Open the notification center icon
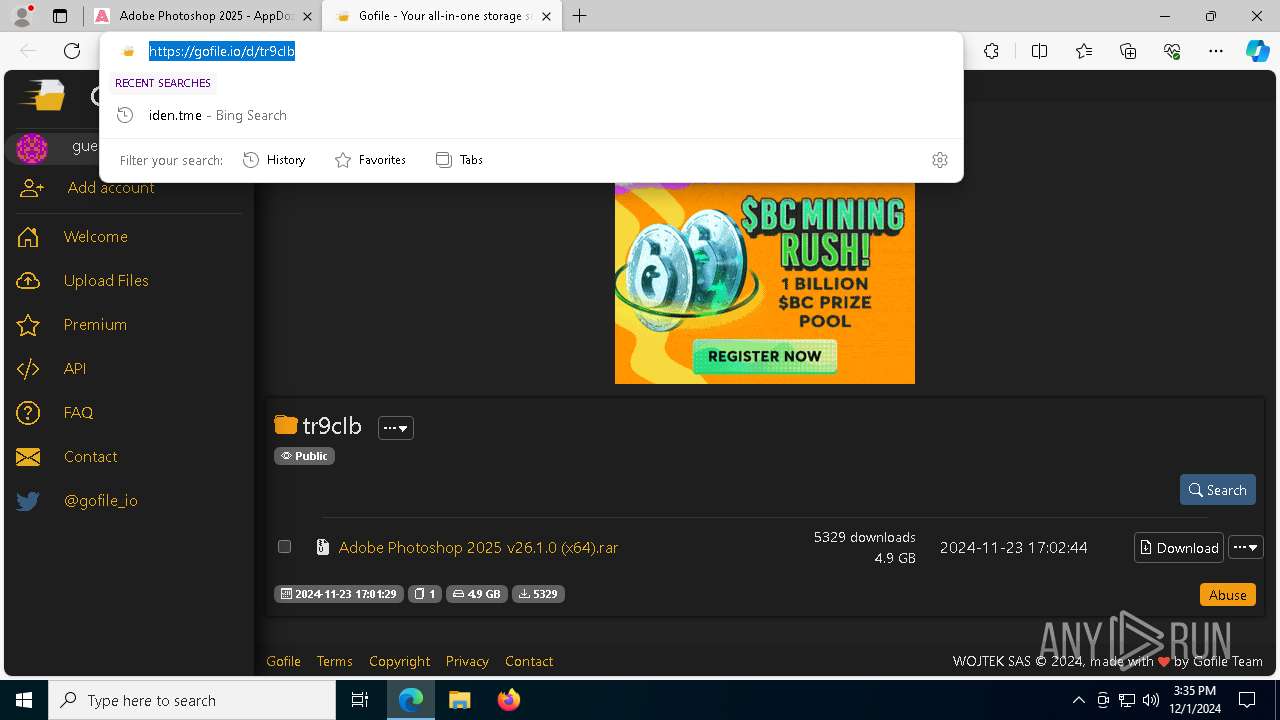Screen dimensions: 1280x720 pos(1247,700)
